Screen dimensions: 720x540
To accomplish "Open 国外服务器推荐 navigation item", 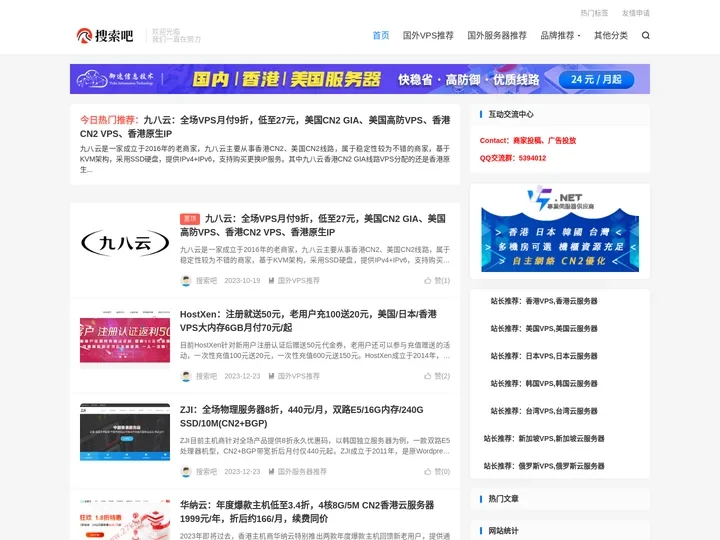I will [x=497, y=35].
